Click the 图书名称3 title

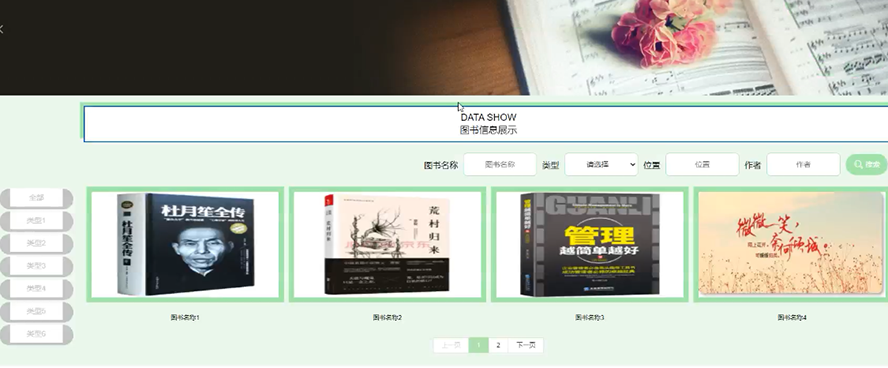click(x=590, y=318)
